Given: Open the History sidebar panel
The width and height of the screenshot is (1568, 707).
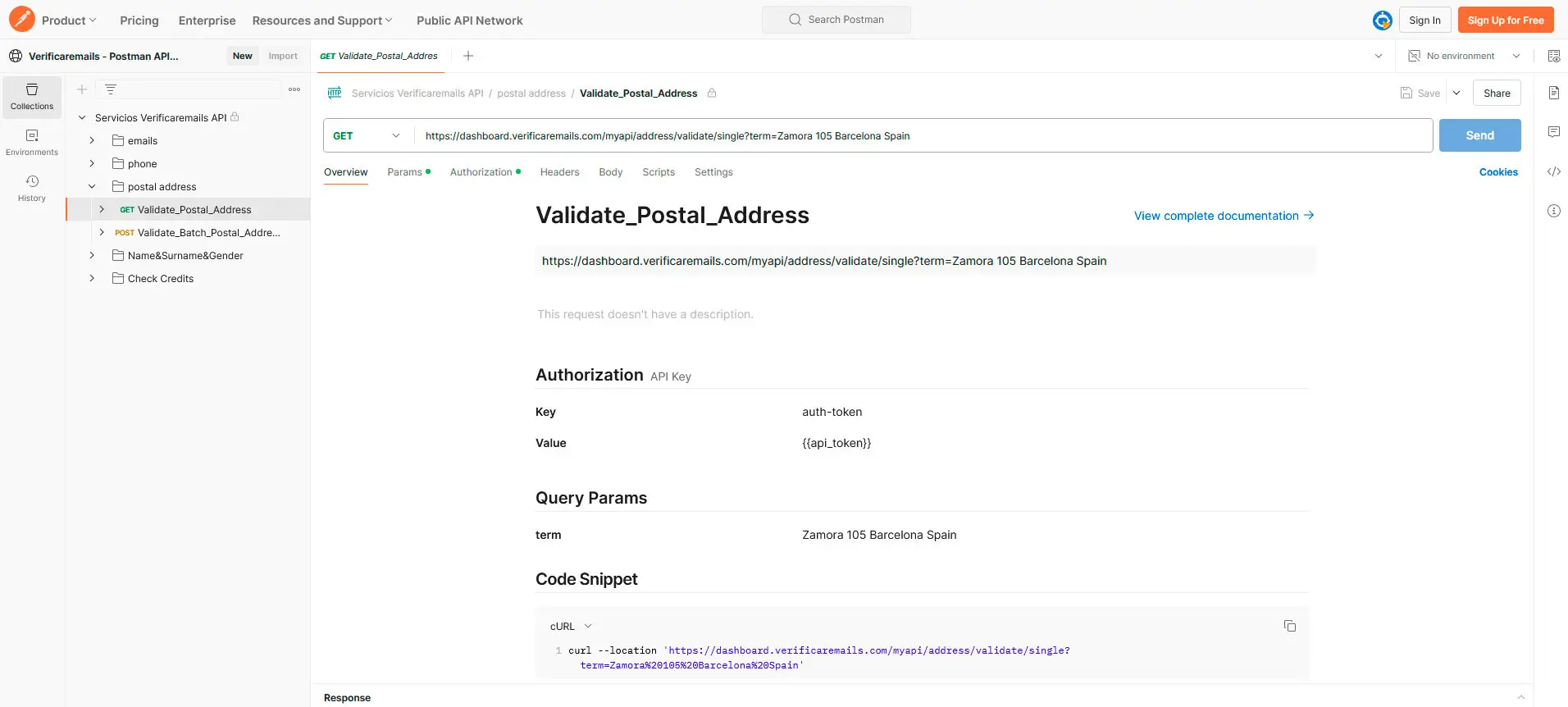Looking at the screenshot, I should [x=32, y=189].
